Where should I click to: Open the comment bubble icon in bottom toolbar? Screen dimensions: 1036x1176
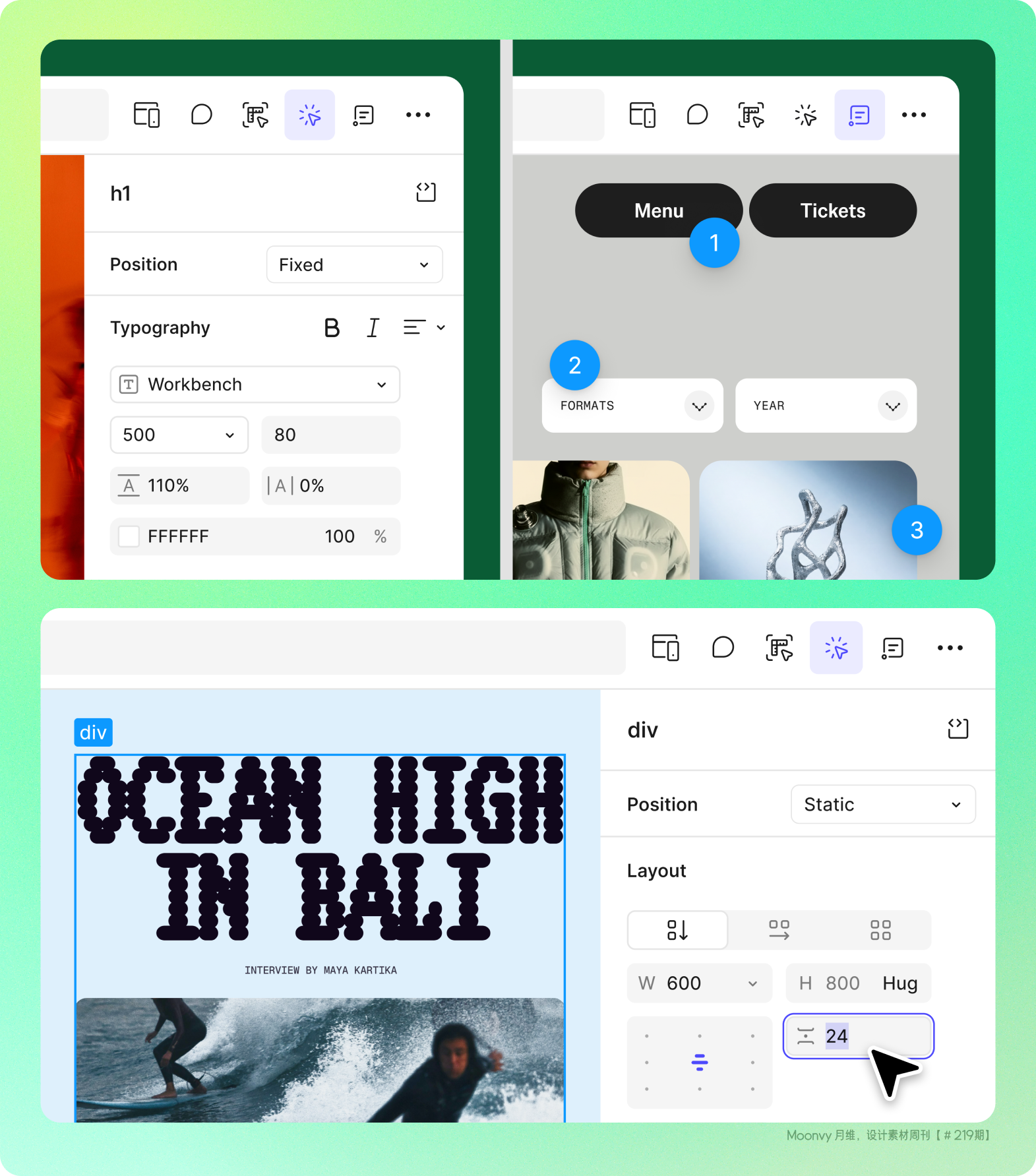pos(723,648)
